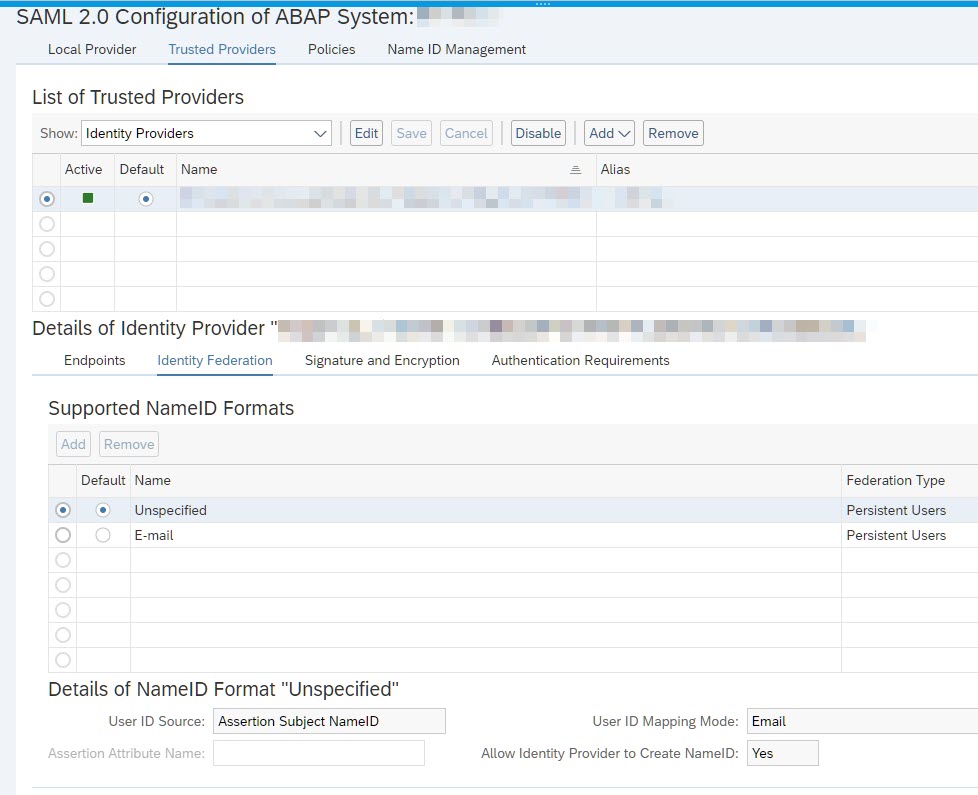The height and width of the screenshot is (795, 978).
Task: Select the E-mail NameID format row
Action: 63,535
